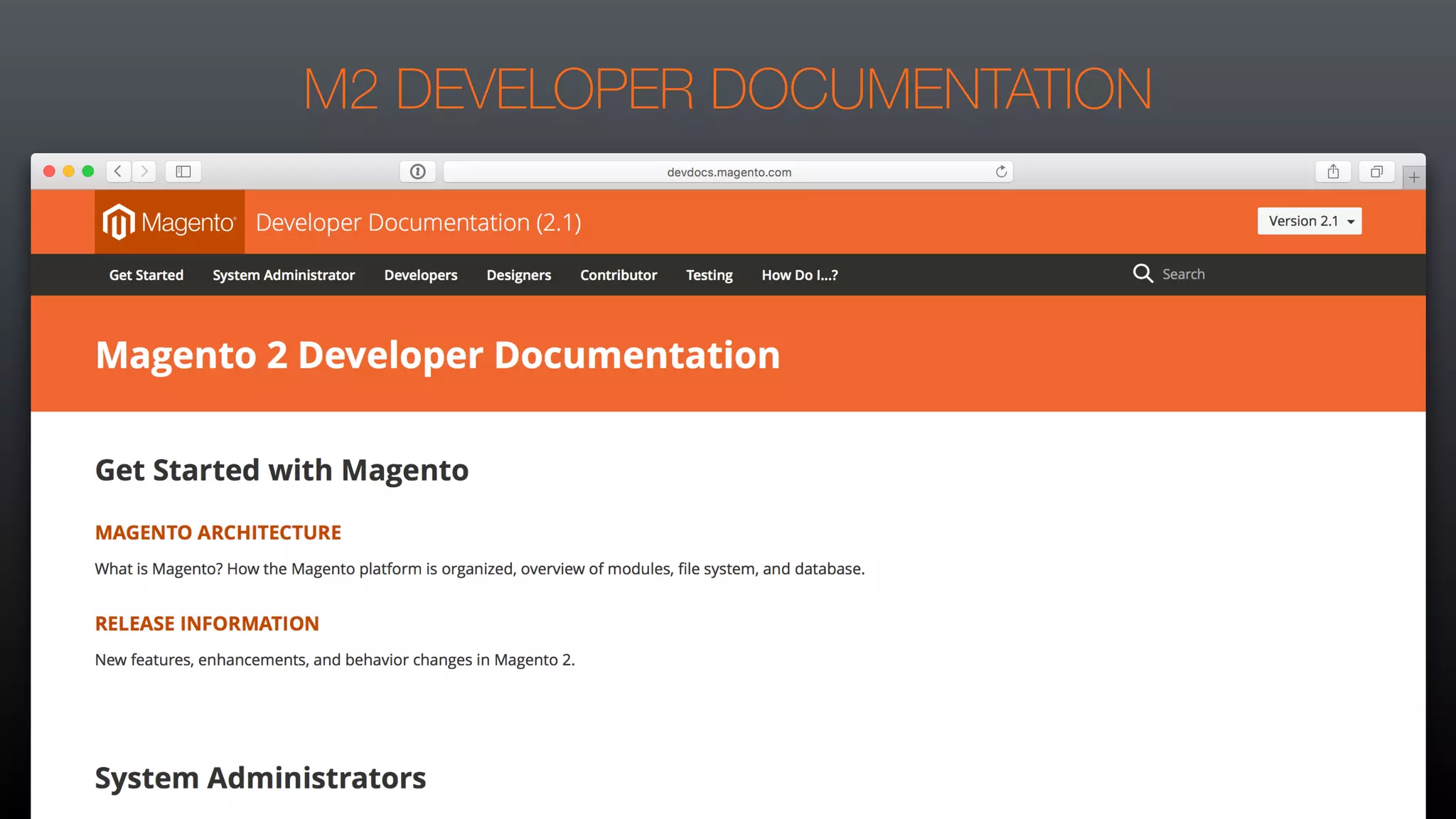Open the Contributor menu
Screen dimensions: 1456x819
pyautogui.click(x=619, y=275)
